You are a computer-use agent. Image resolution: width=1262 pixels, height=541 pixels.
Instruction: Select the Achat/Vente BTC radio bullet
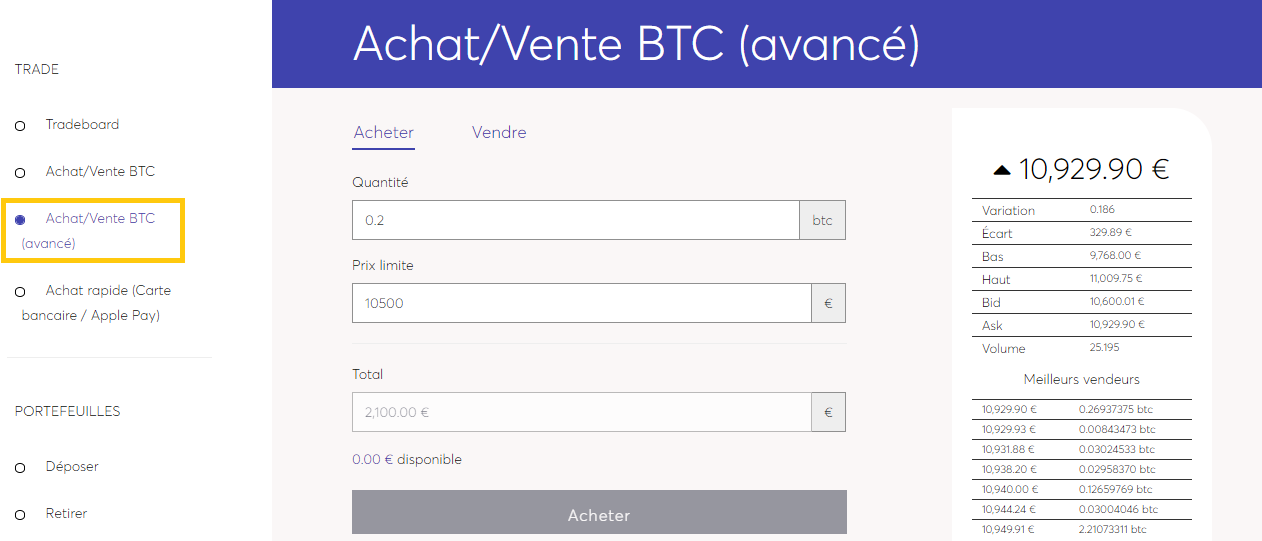tap(20, 173)
